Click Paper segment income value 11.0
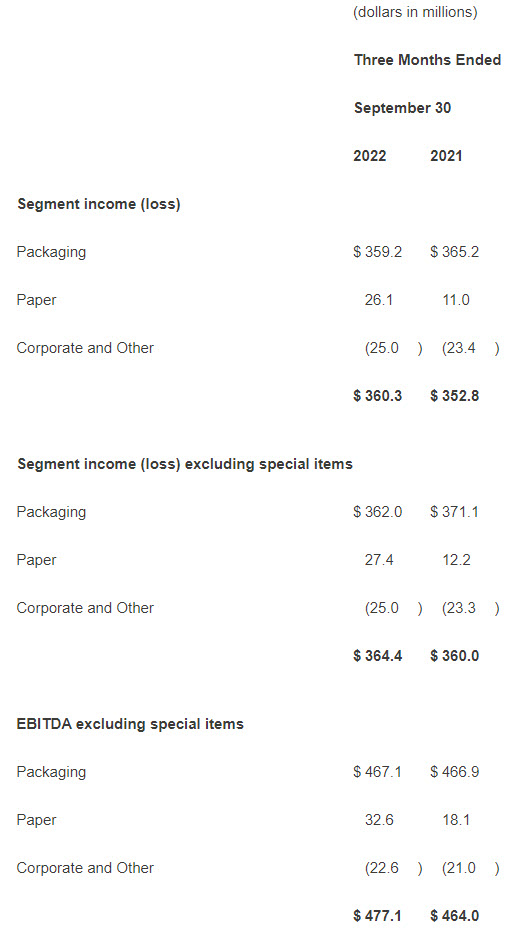 [456, 300]
